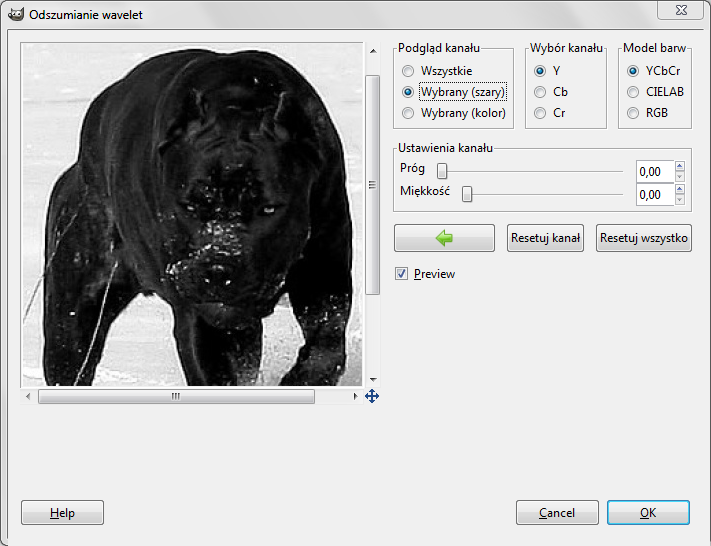
Task: Click the green arrow button
Action: (x=444, y=238)
